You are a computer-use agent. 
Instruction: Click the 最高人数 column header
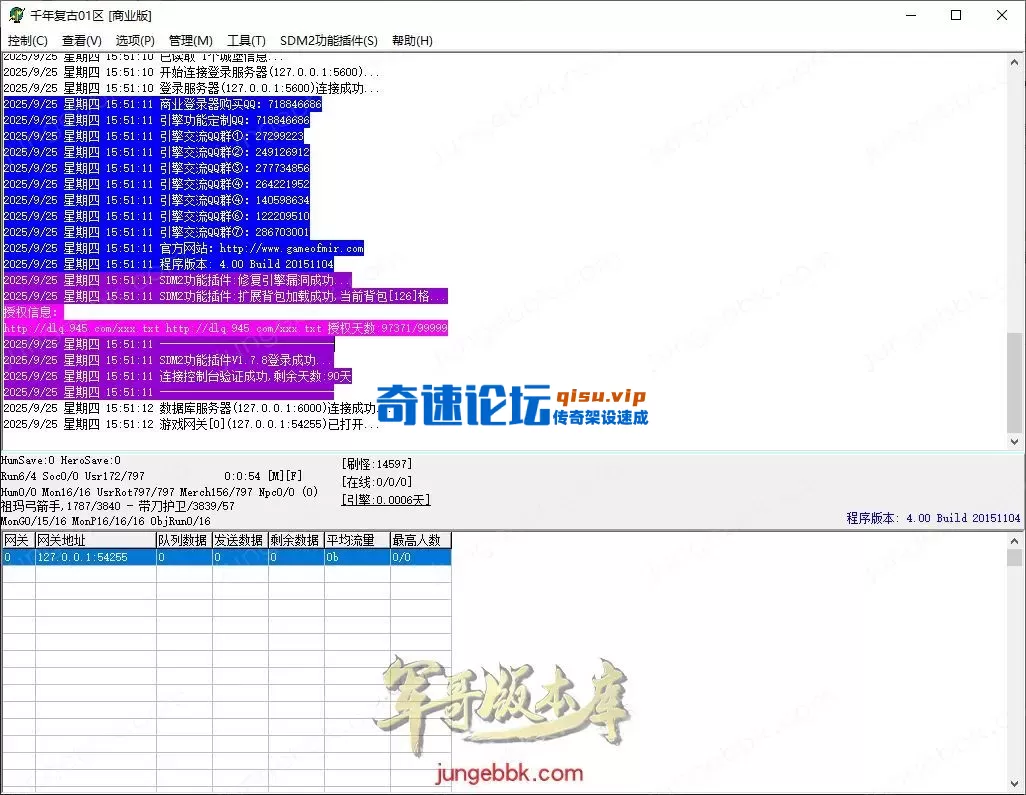pyautogui.click(x=421, y=540)
